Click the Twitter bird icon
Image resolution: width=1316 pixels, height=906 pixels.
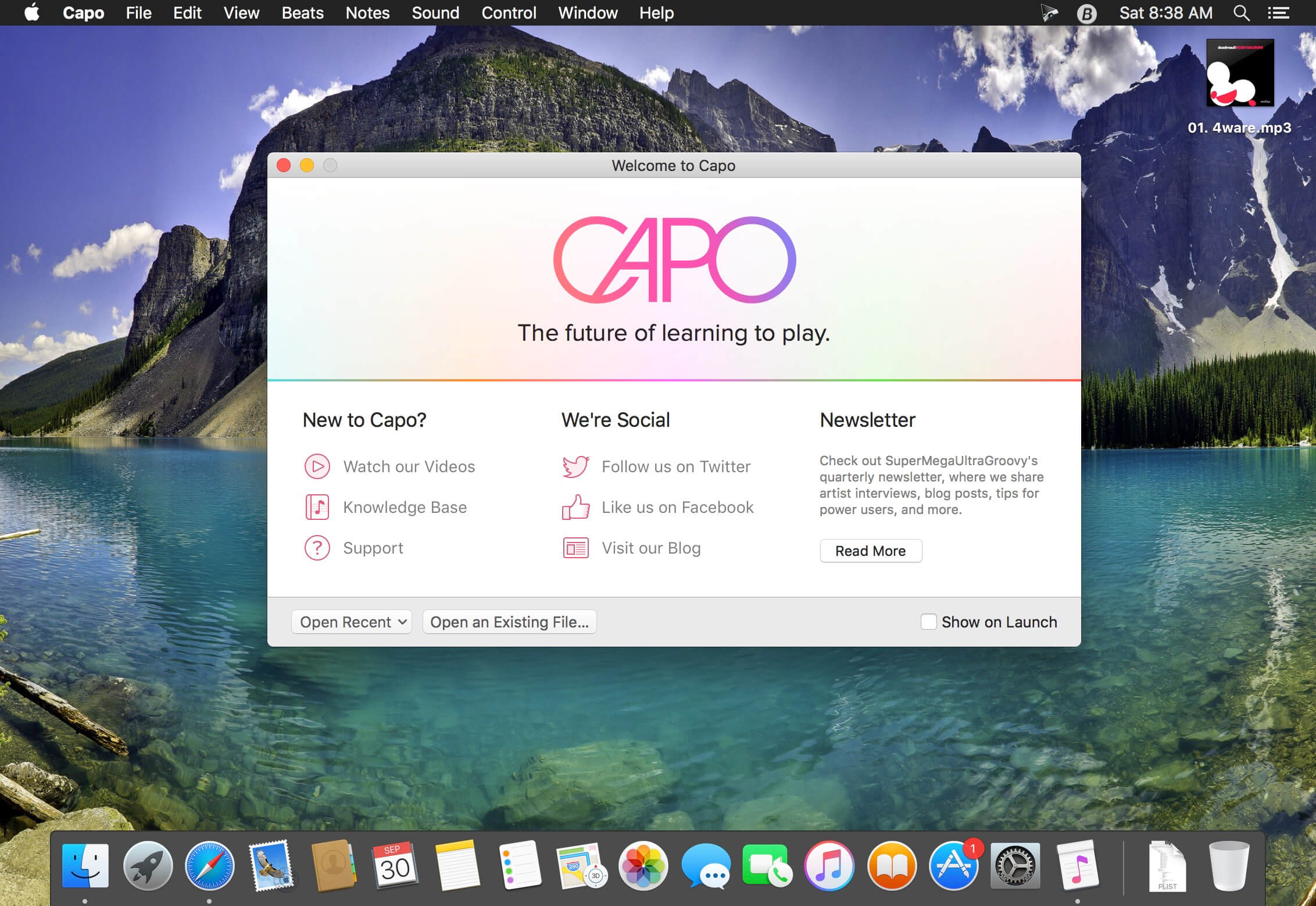click(x=576, y=466)
